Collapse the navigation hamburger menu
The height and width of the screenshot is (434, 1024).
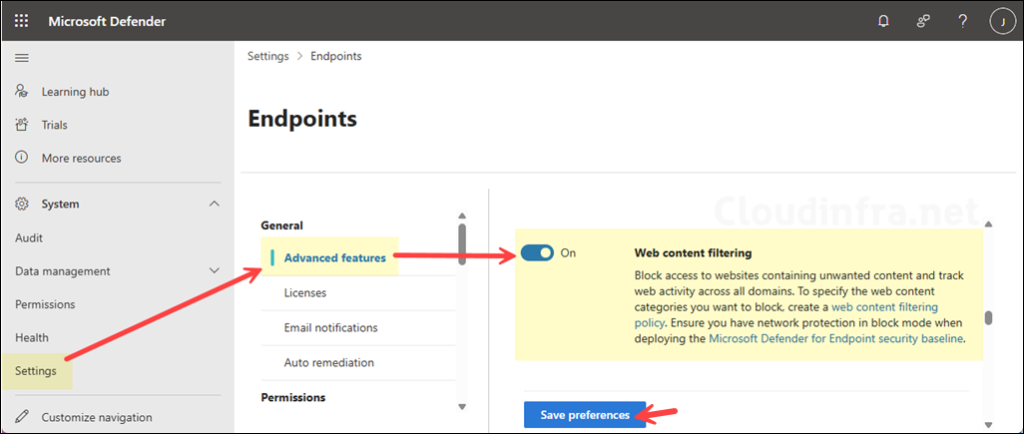(21, 58)
